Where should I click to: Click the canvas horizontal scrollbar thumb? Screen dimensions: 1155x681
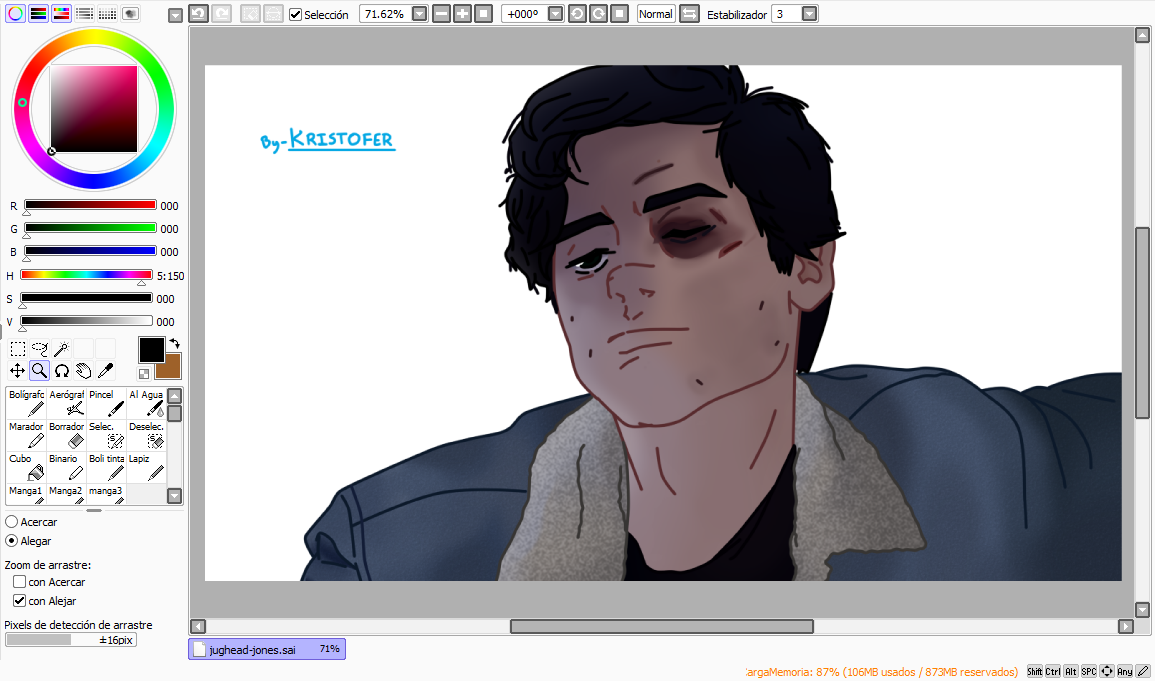661,627
